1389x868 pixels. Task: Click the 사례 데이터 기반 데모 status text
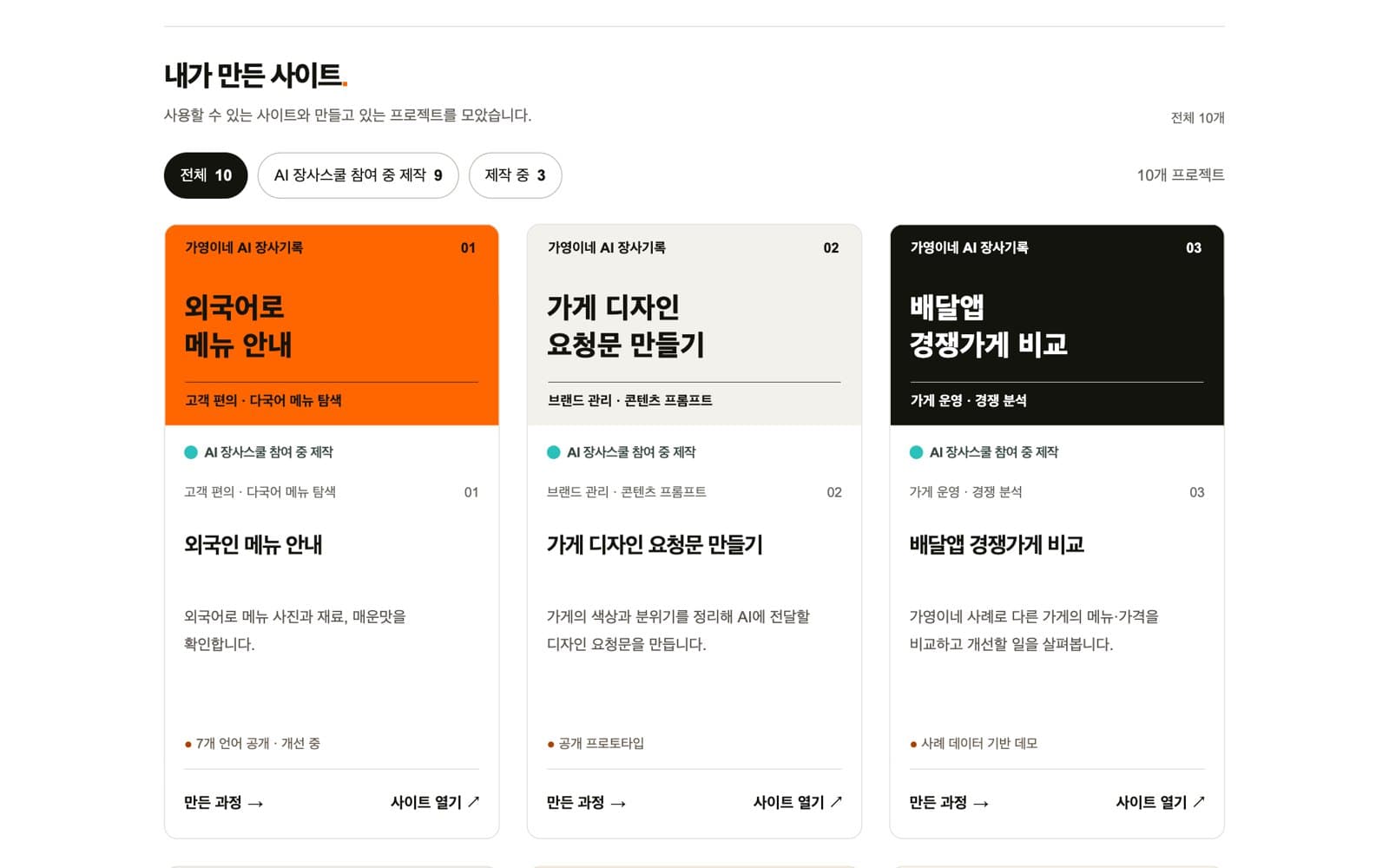point(979,744)
